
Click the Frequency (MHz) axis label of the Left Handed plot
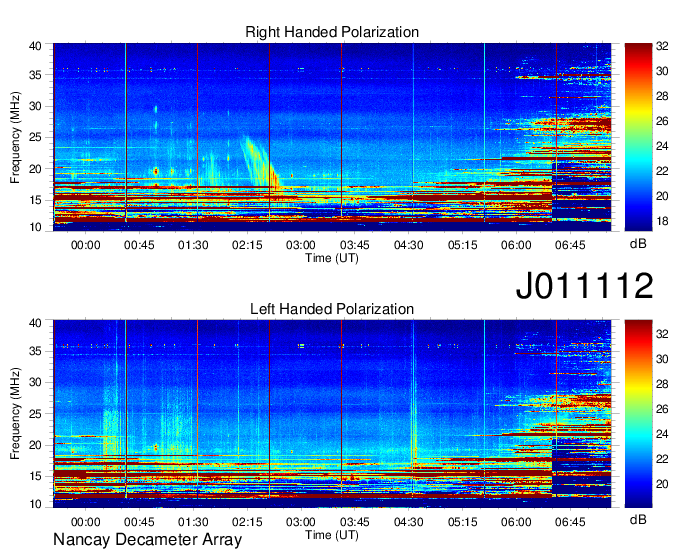(15, 414)
